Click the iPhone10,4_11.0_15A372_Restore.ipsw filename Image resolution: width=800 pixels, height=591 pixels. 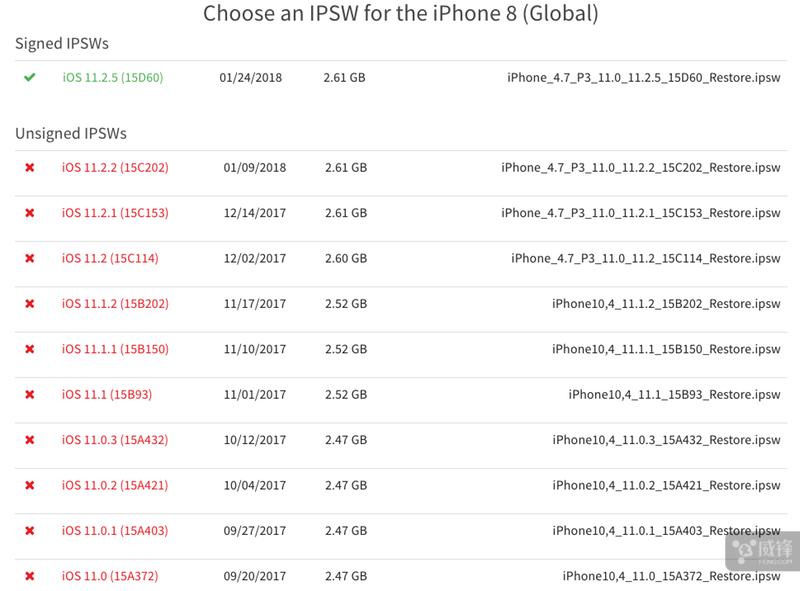pos(671,576)
